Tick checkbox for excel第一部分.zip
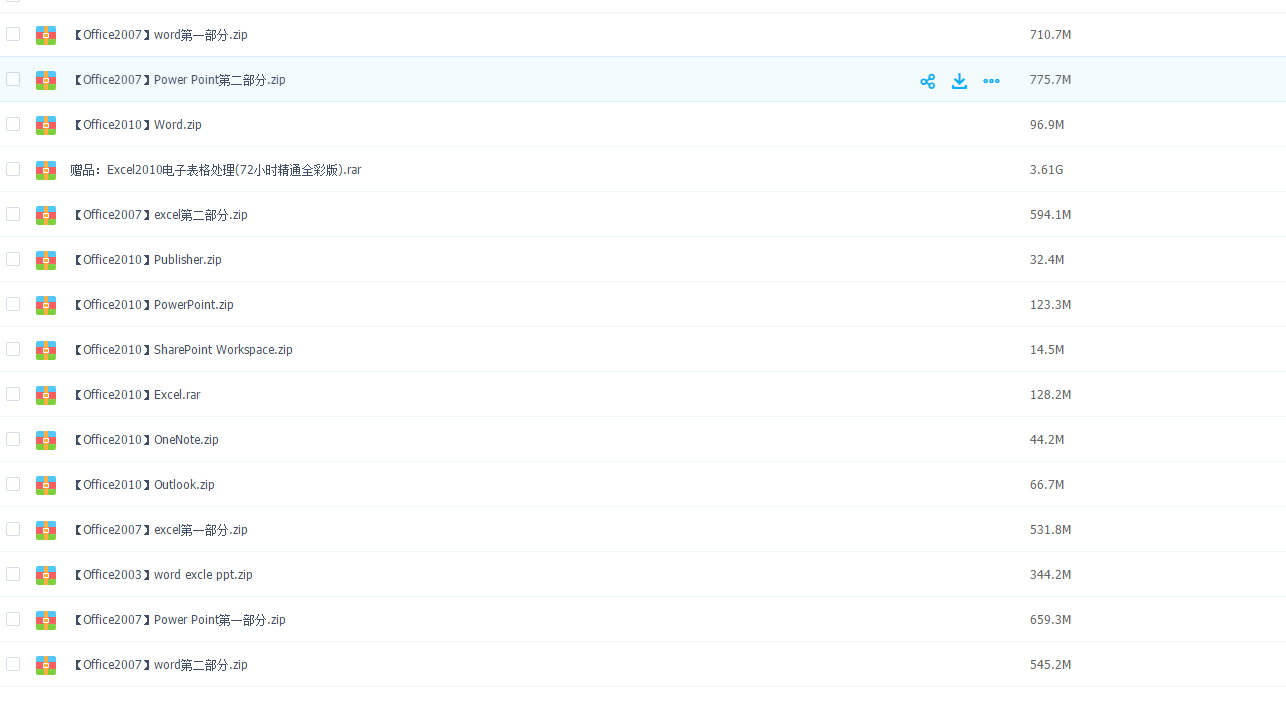1286x713 pixels. click(13, 529)
